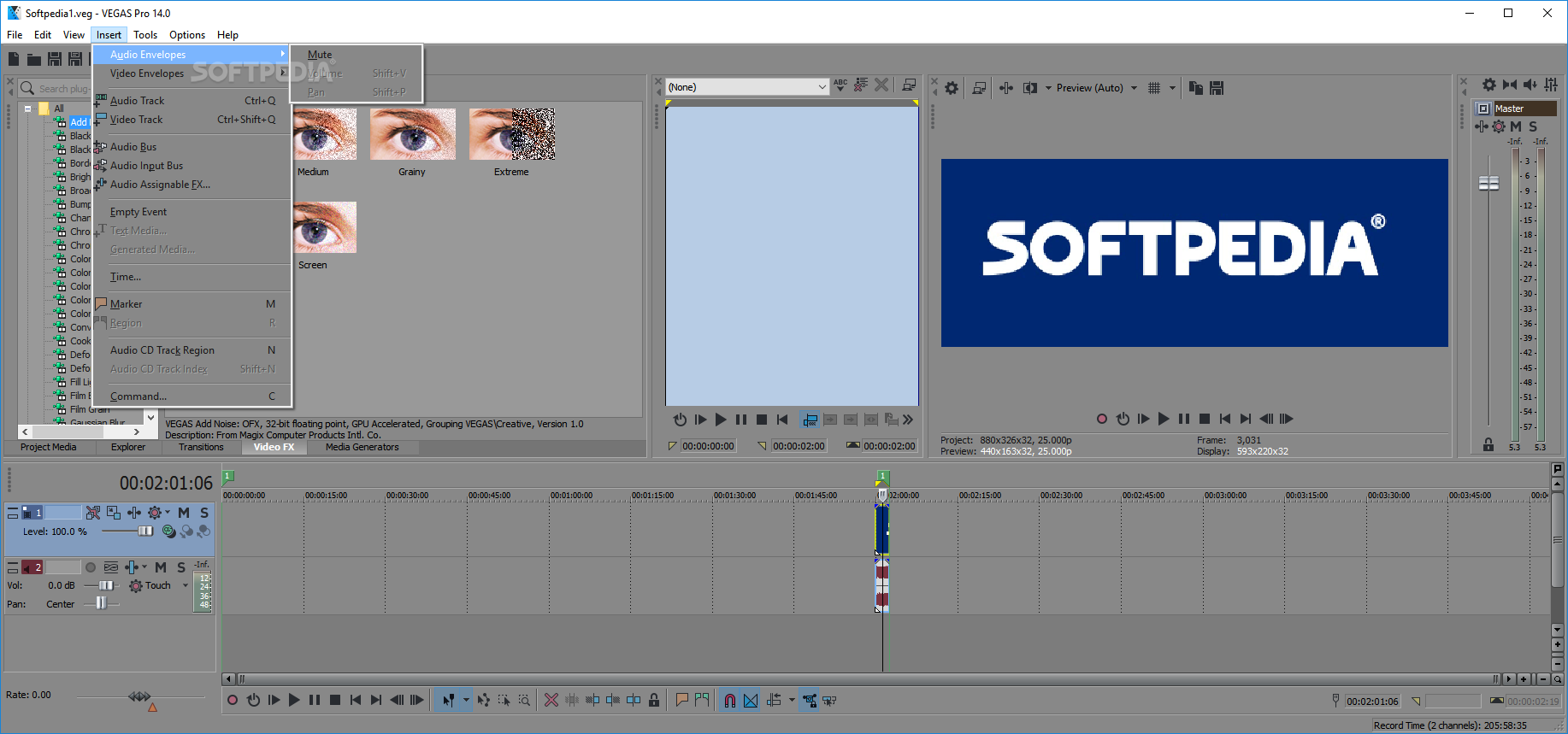Click the padlock Lock icon in timeline toolbar
The width and height of the screenshot is (1568, 734).
click(x=654, y=701)
